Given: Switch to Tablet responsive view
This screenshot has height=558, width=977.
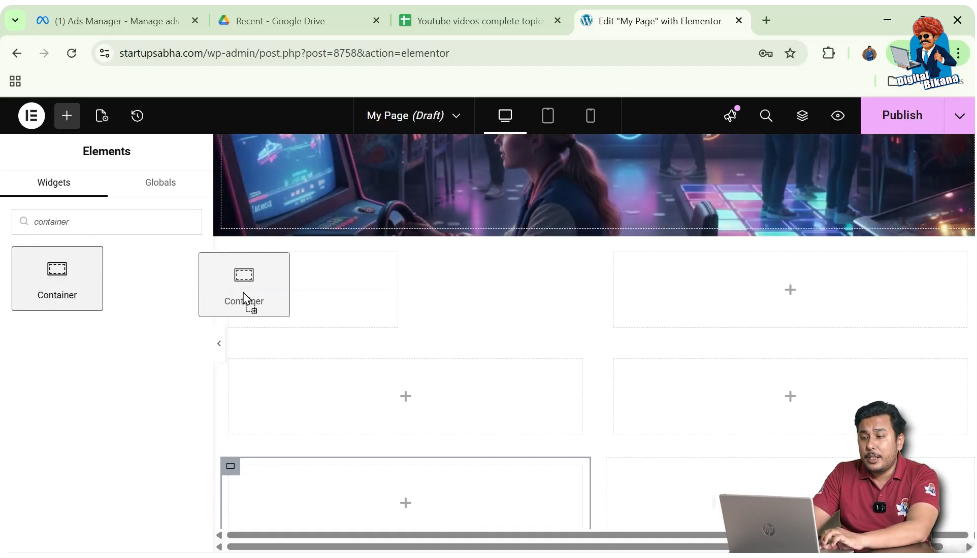Looking at the screenshot, I should [x=548, y=116].
